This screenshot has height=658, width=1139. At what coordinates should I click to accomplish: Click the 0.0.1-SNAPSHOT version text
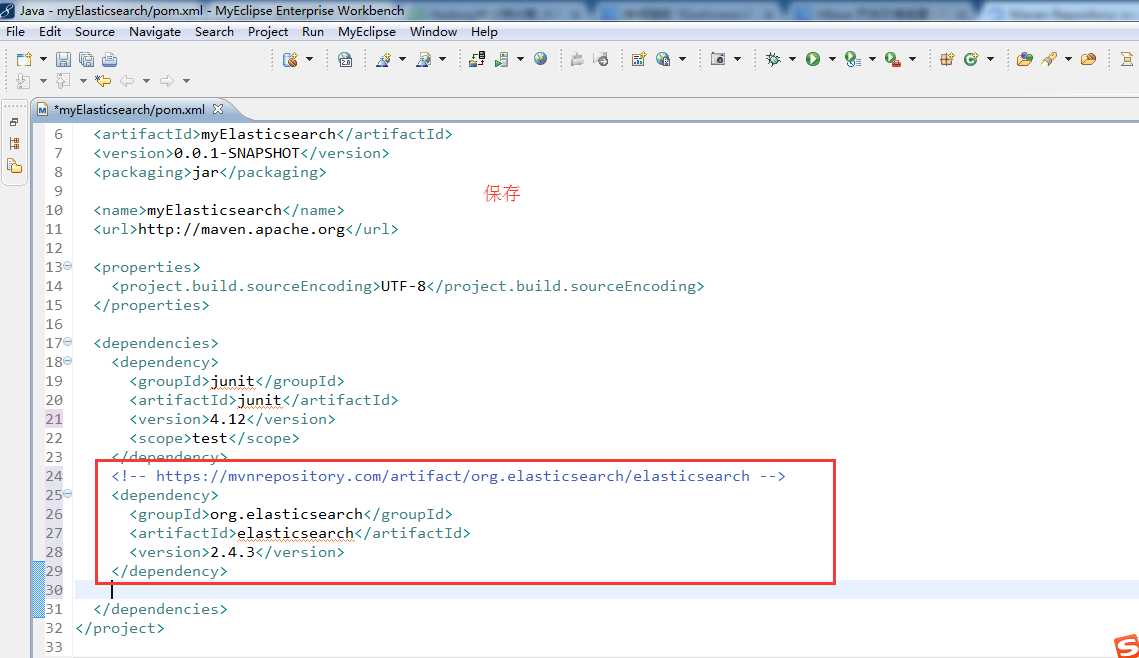(x=237, y=153)
